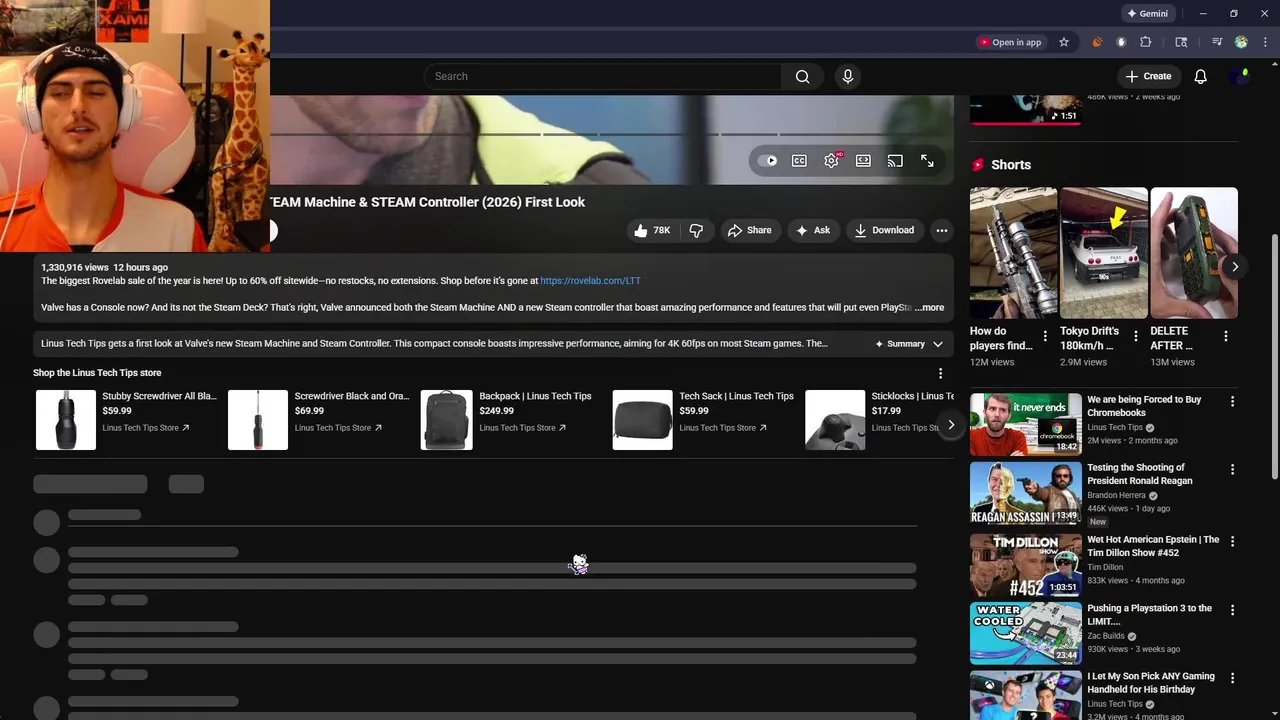1280x720 pixels.
Task: Open 'Forced to Buy Chromebooks' video
Action: click(1144, 406)
